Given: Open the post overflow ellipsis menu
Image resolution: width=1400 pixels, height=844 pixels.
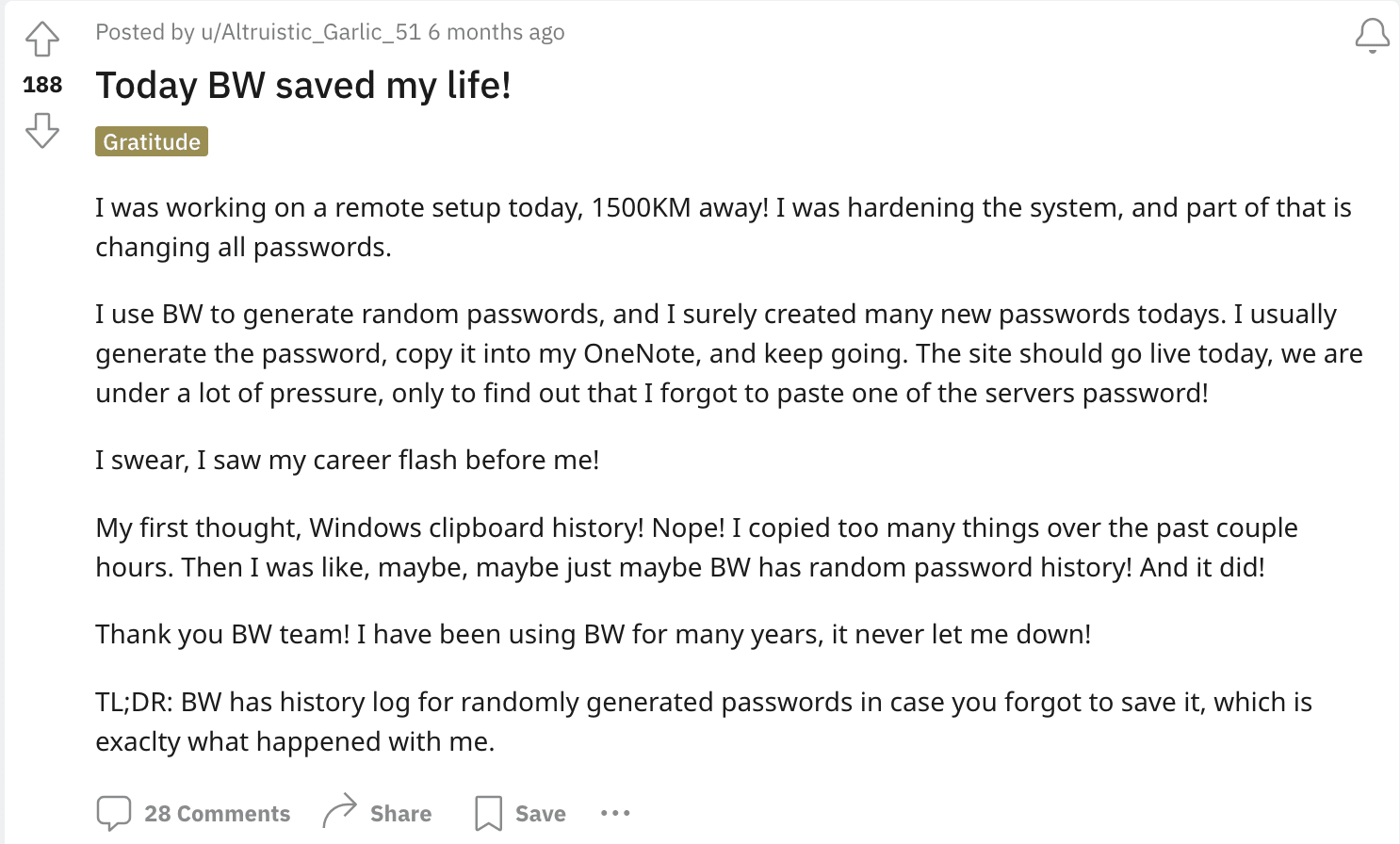Looking at the screenshot, I should [x=613, y=812].
